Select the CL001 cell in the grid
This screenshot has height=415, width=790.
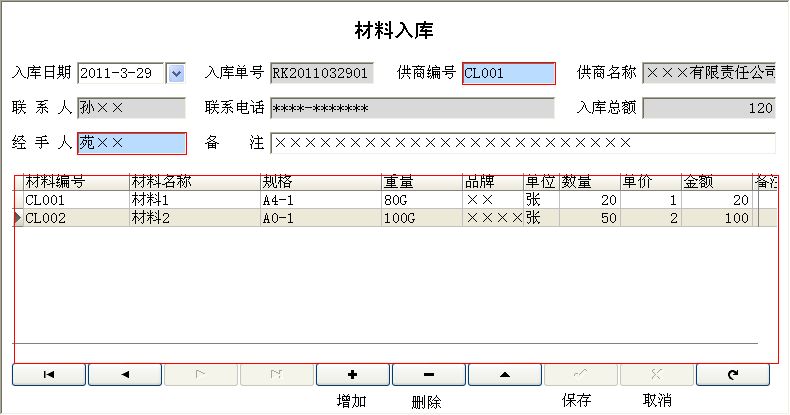point(77,200)
